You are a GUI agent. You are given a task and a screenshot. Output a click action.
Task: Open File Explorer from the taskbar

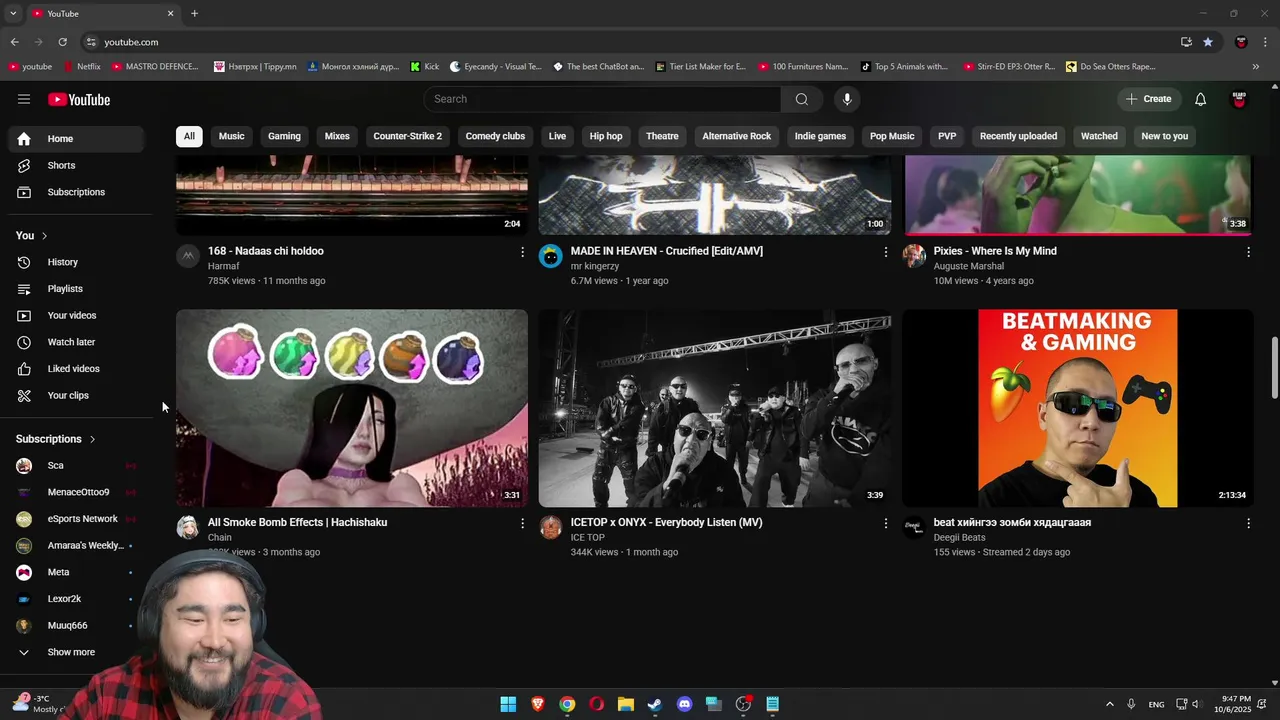pyautogui.click(x=626, y=704)
